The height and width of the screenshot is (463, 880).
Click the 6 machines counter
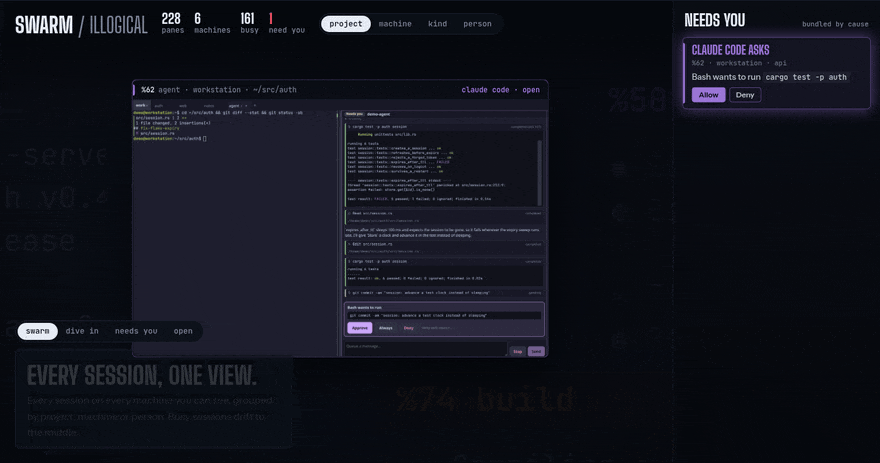212,24
